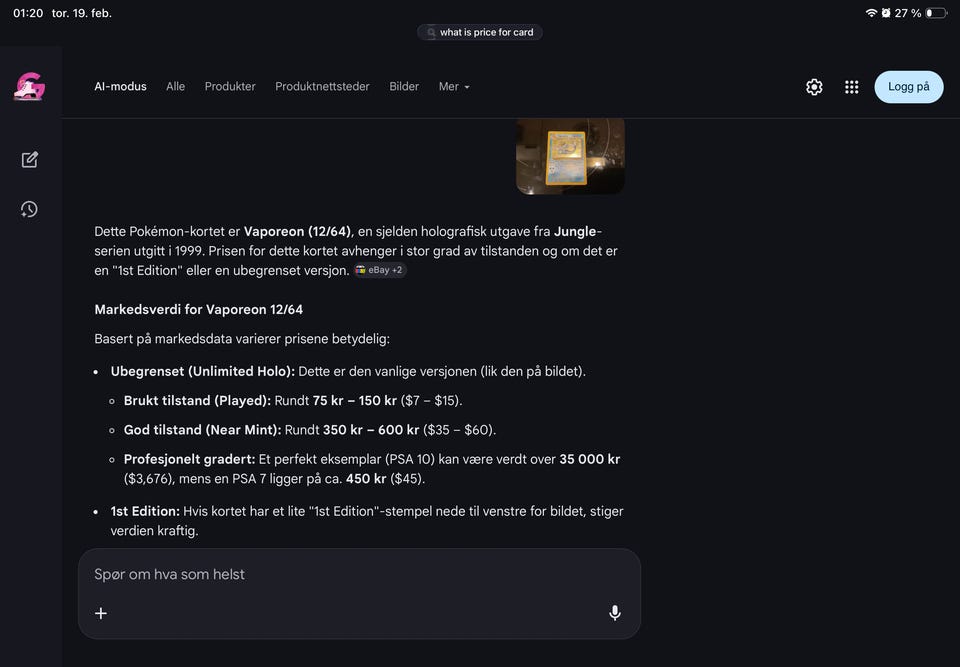
Task: Open the Produktnettsteder tab
Action: coord(322,86)
